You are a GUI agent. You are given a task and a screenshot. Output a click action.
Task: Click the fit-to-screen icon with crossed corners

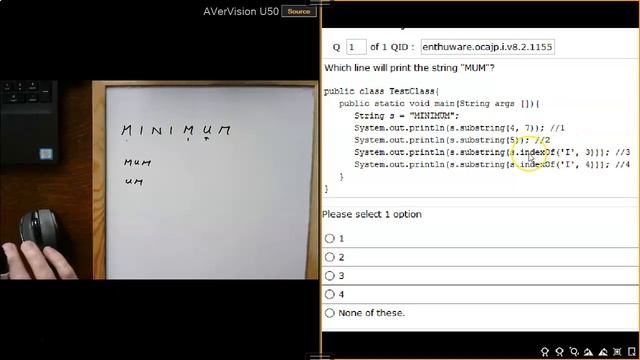pyautogui.click(x=617, y=352)
